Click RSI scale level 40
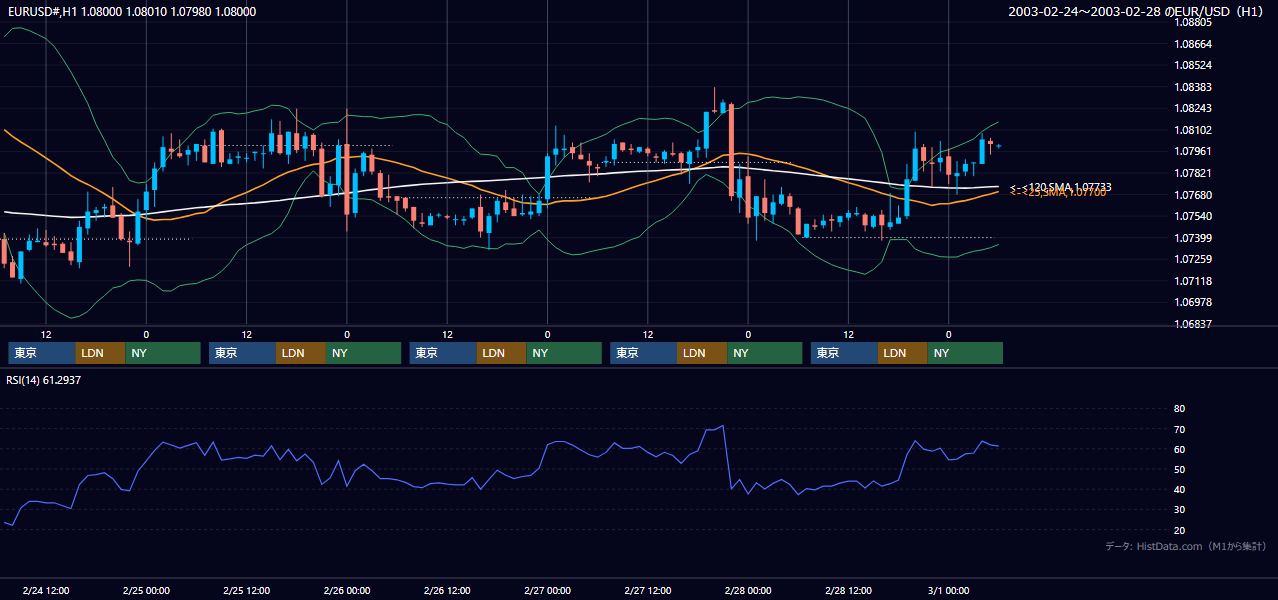 (x=1179, y=489)
